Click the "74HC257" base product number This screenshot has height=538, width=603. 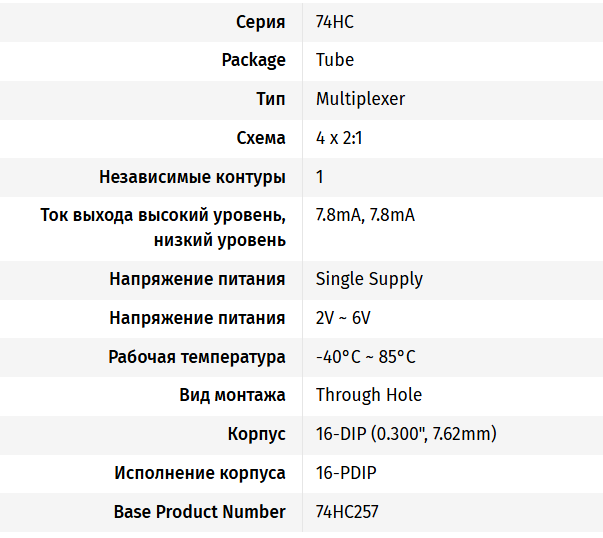pyautogui.click(x=347, y=512)
